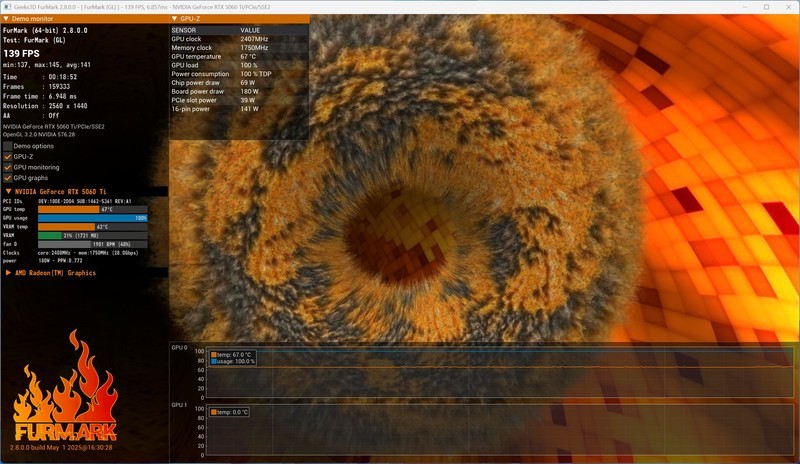Screen dimensions: 800x464
Task: Click the SENSOR column header
Action: tap(184, 30)
